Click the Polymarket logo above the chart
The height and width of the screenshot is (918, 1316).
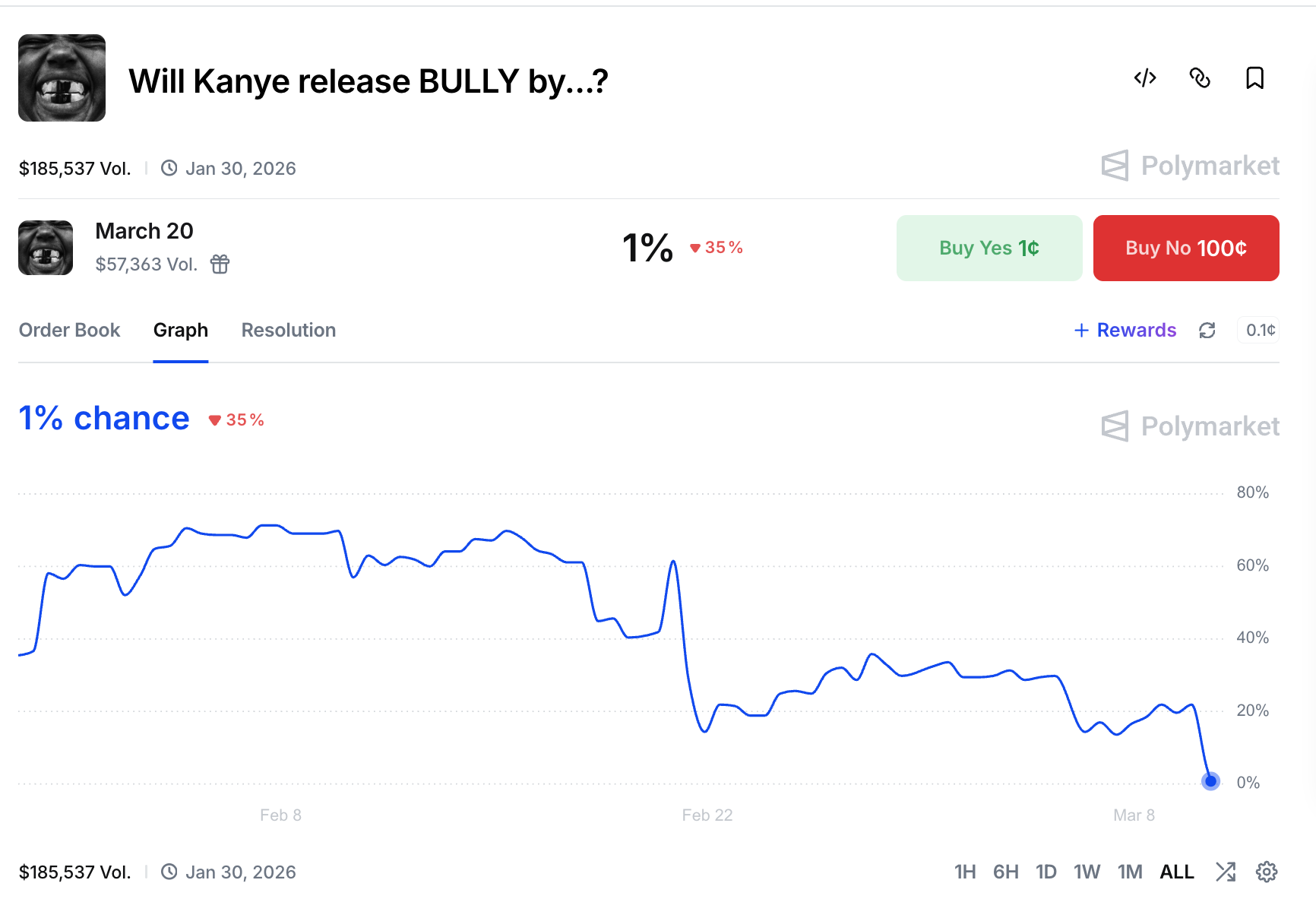pyautogui.click(x=1190, y=426)
